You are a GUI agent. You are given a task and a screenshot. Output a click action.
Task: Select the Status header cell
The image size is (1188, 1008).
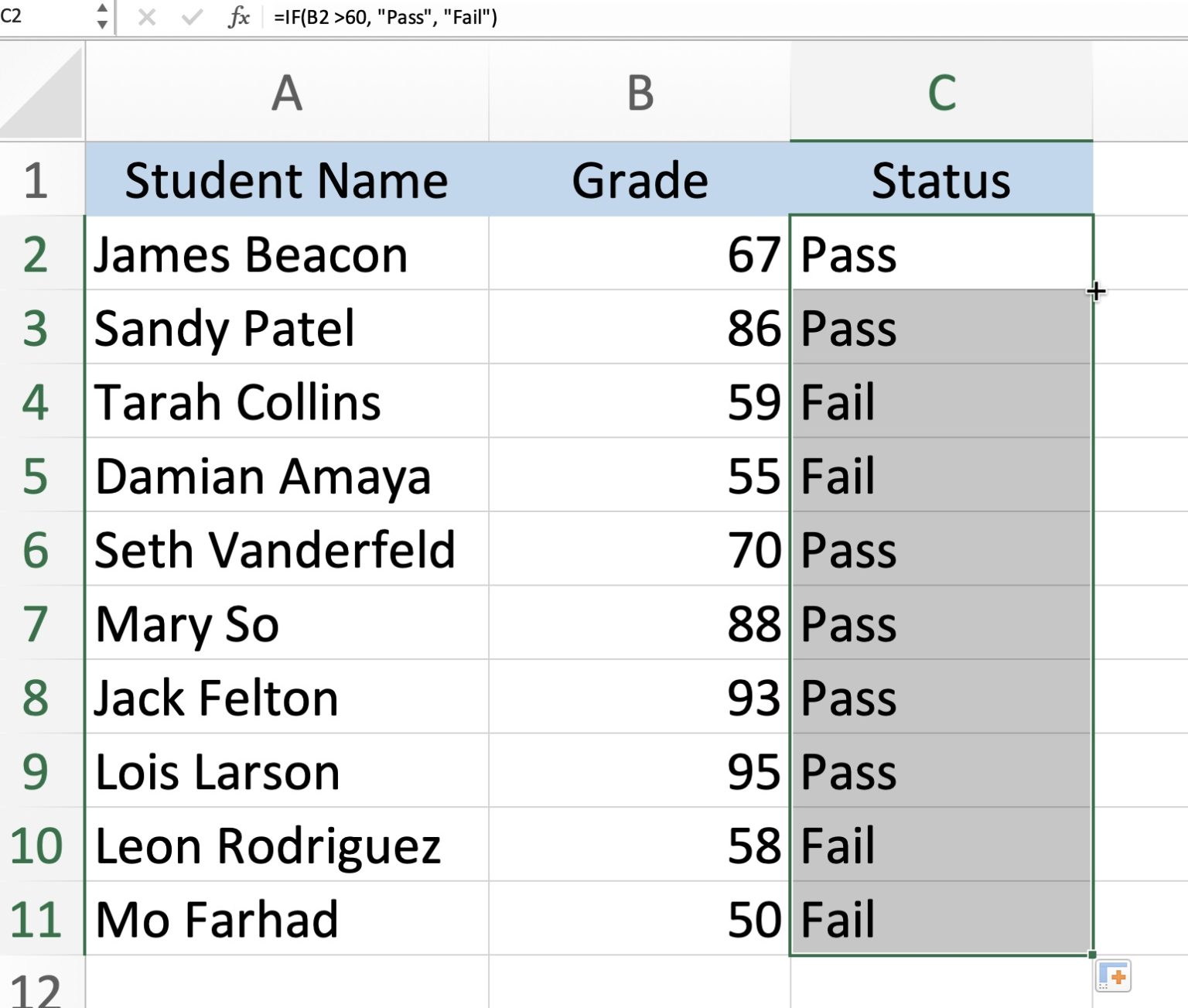942,180
